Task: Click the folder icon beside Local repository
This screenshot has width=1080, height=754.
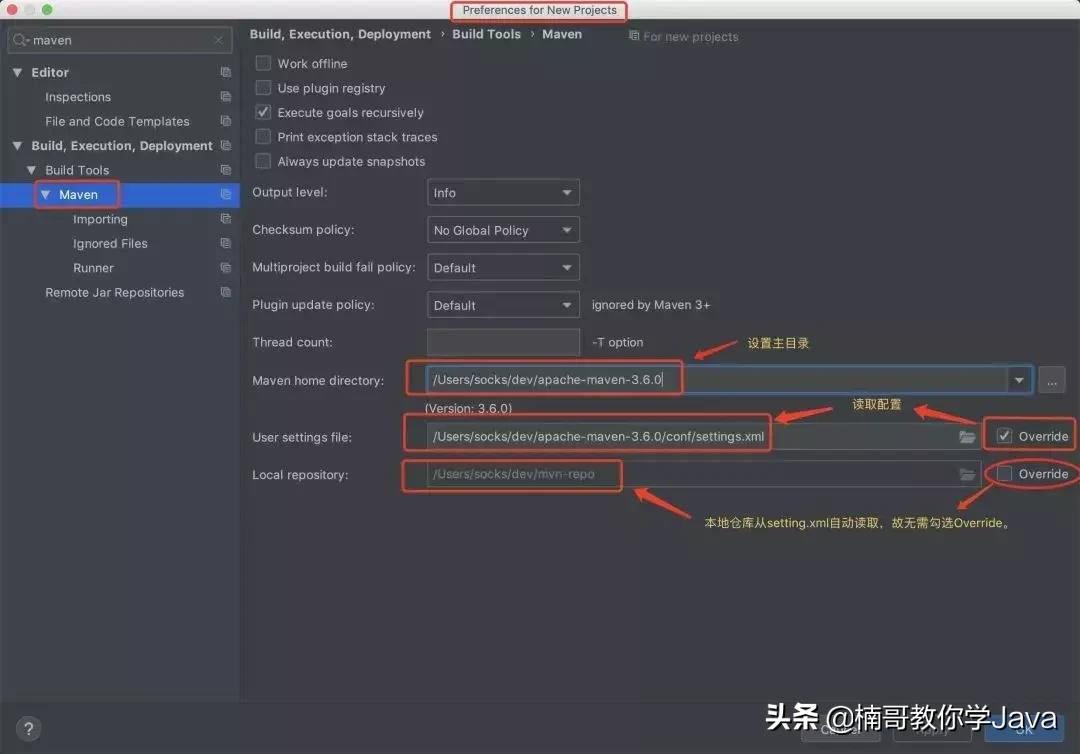Action: click(966, 474)
